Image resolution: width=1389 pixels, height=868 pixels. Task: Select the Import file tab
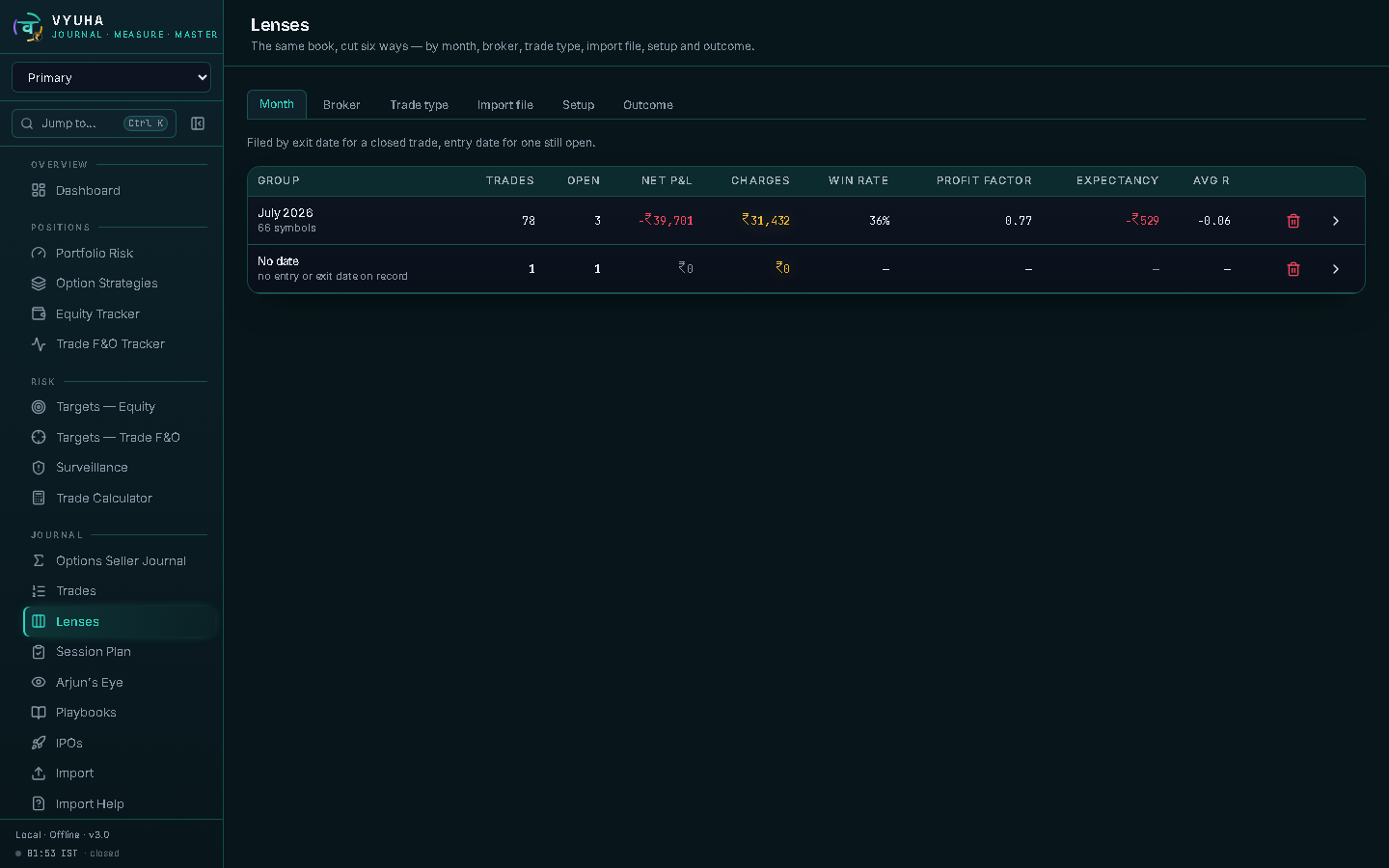tap(505, 105)
